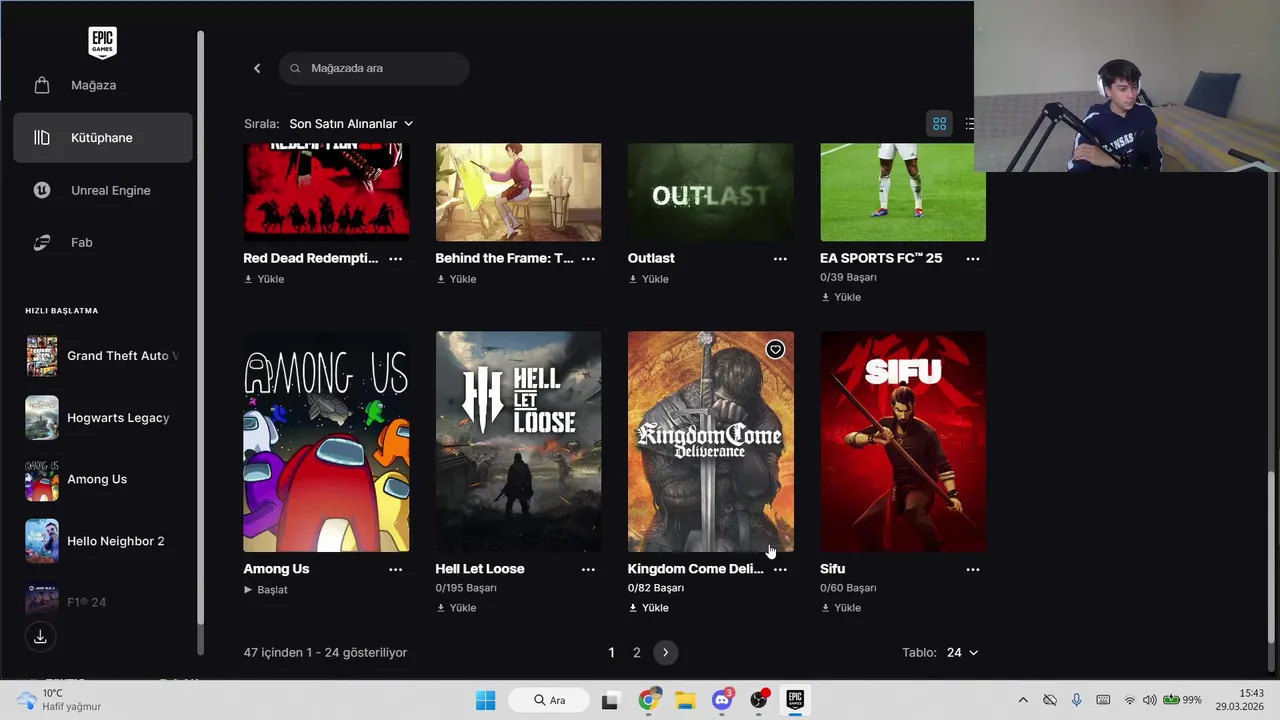
Task: Open the Fab marketplace section
Action: tap(102, 242)
